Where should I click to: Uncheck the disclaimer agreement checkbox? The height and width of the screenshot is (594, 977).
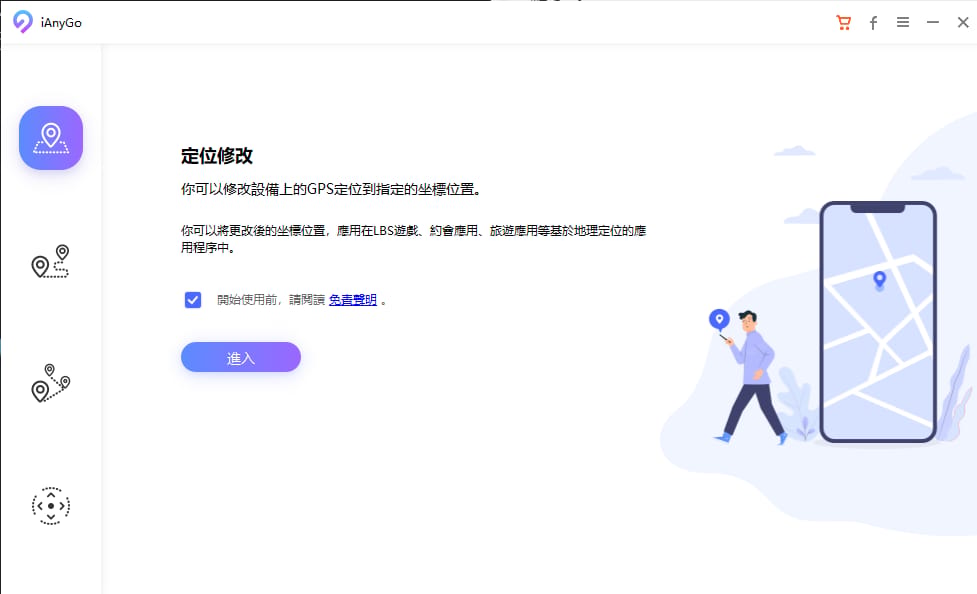coord(193,300)
